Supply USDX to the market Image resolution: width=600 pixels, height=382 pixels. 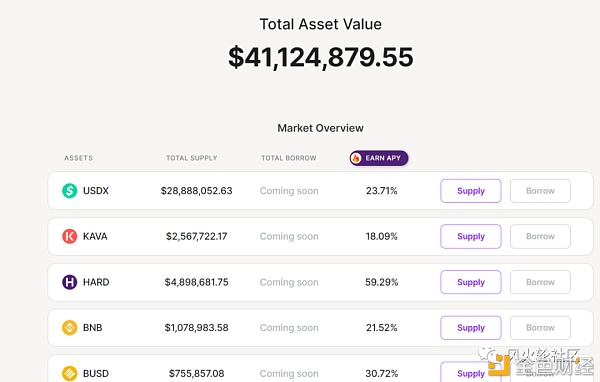[x=471, y=191]
